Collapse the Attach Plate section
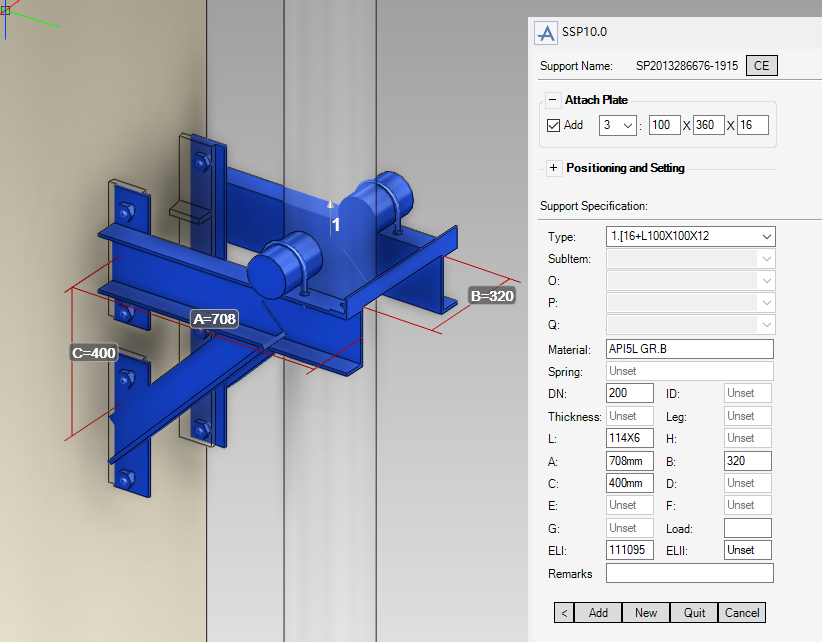Screen dimensions: 822x642 (x=553, y=100)
